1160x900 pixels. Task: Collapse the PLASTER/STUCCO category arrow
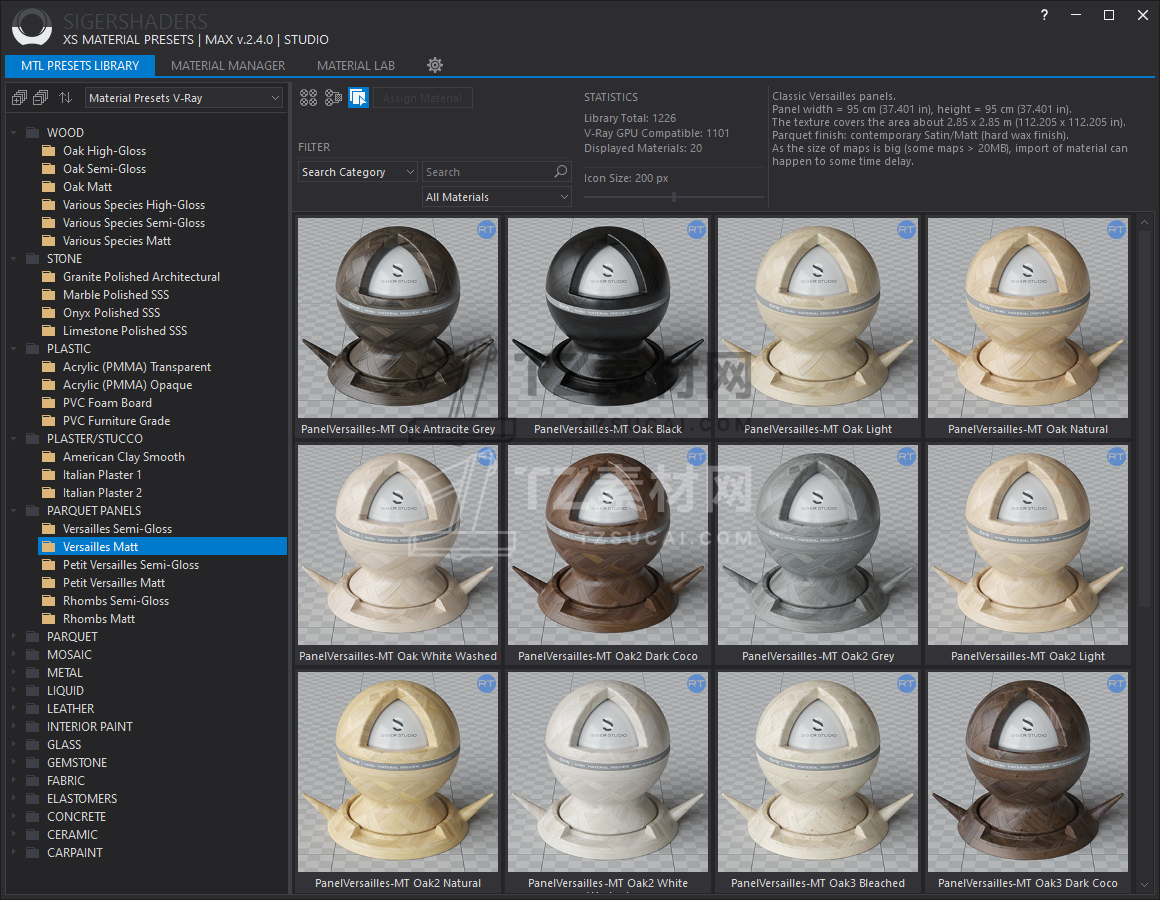(14, 439)
